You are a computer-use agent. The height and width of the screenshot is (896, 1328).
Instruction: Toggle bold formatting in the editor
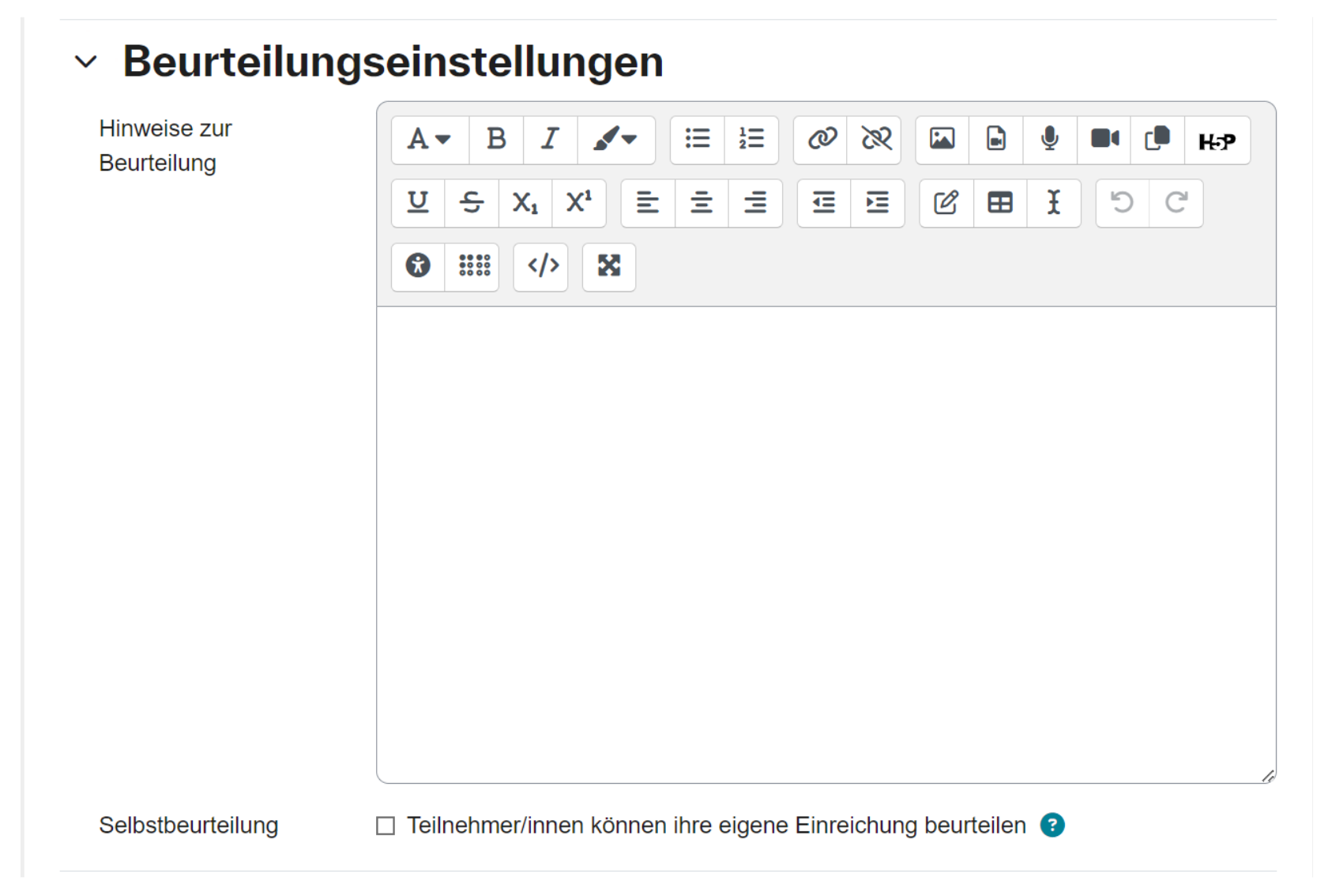click(496, 140)
